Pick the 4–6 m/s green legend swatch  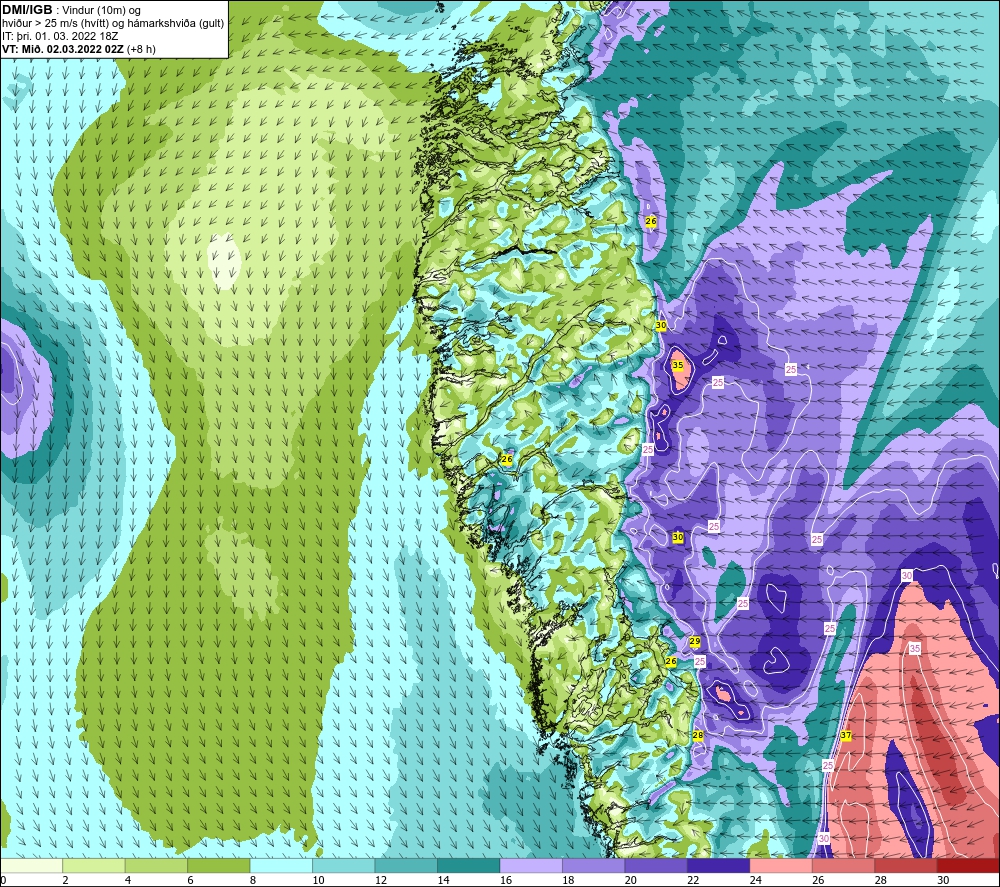click(156, 865)
